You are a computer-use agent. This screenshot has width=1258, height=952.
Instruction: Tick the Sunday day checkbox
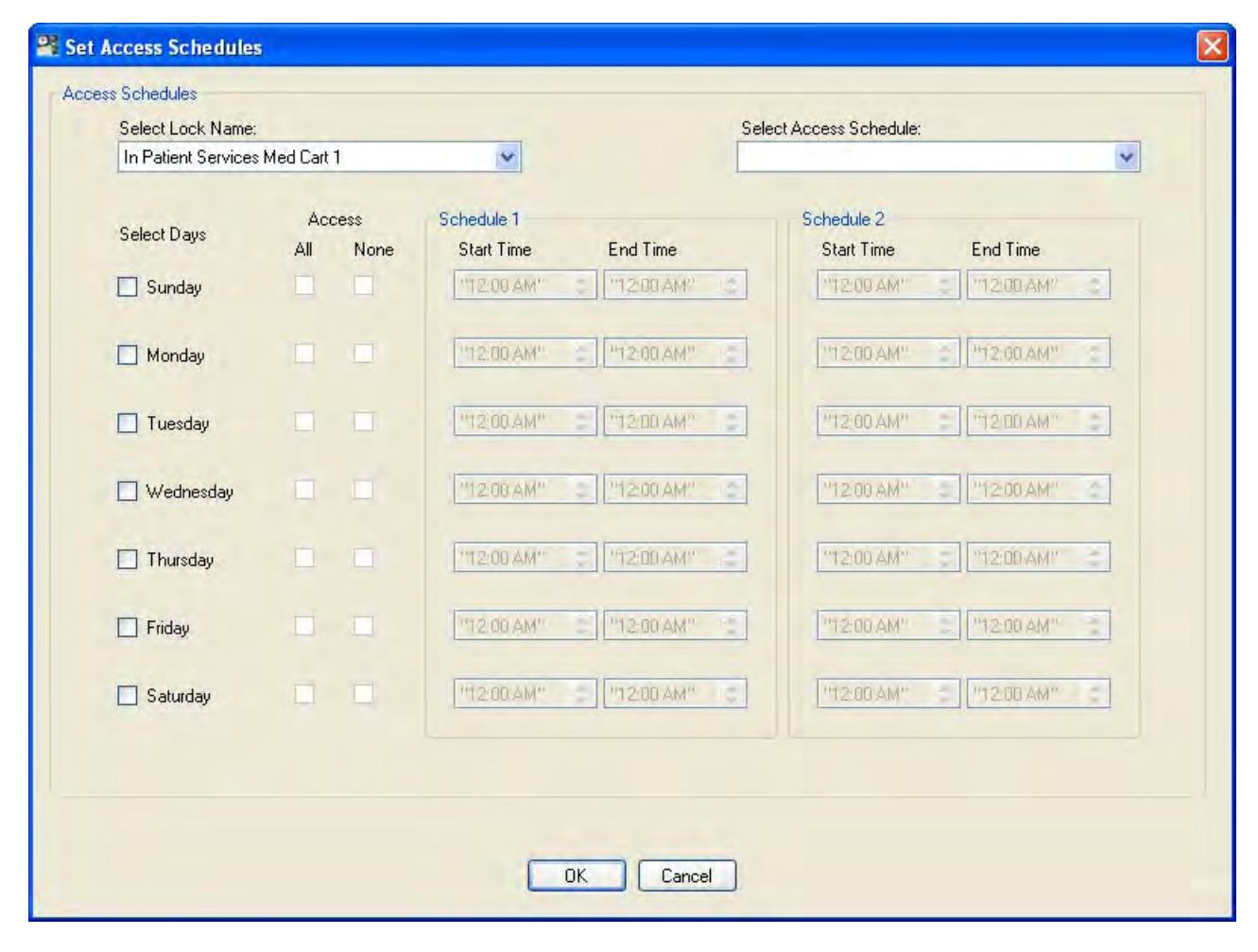(128, 286)
